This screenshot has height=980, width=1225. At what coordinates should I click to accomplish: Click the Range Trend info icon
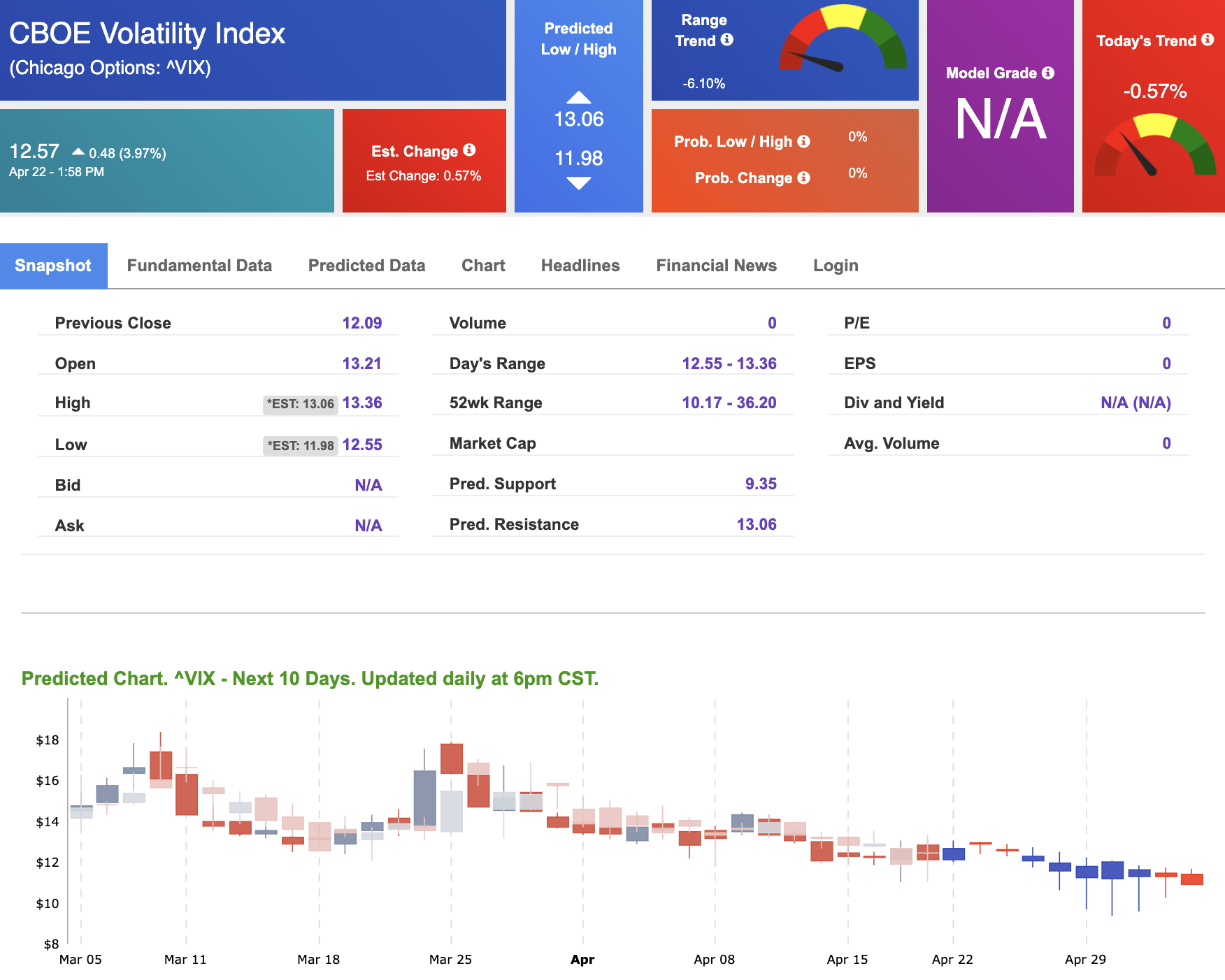(727, 40)
